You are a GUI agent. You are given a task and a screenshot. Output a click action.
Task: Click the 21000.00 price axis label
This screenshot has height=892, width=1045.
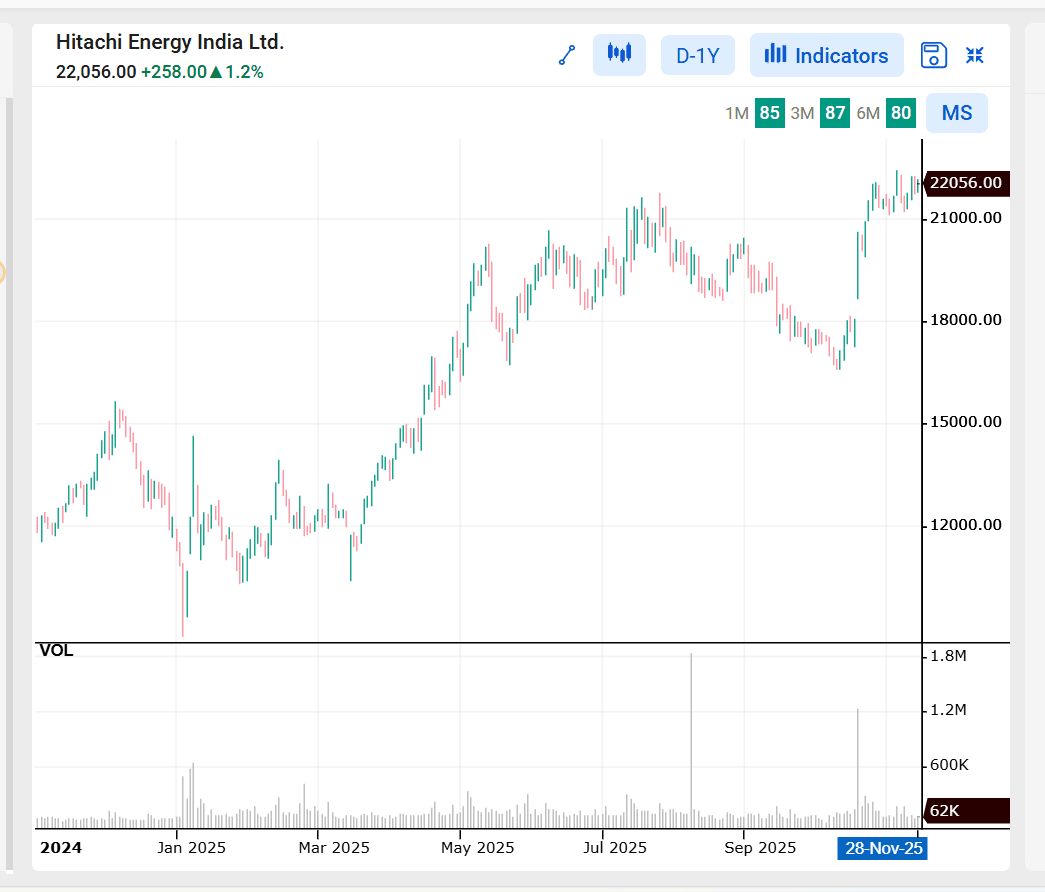pos(966,218)
